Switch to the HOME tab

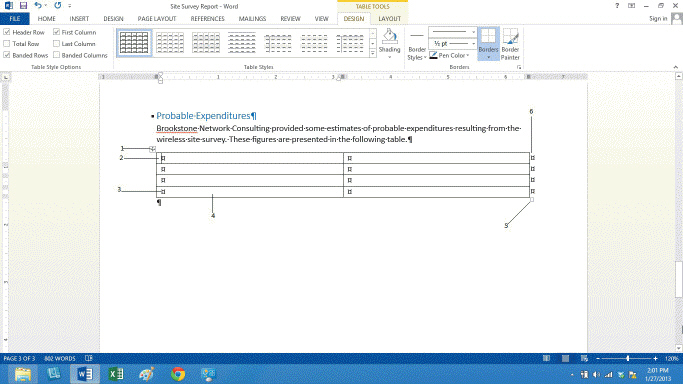click(47, 19)
